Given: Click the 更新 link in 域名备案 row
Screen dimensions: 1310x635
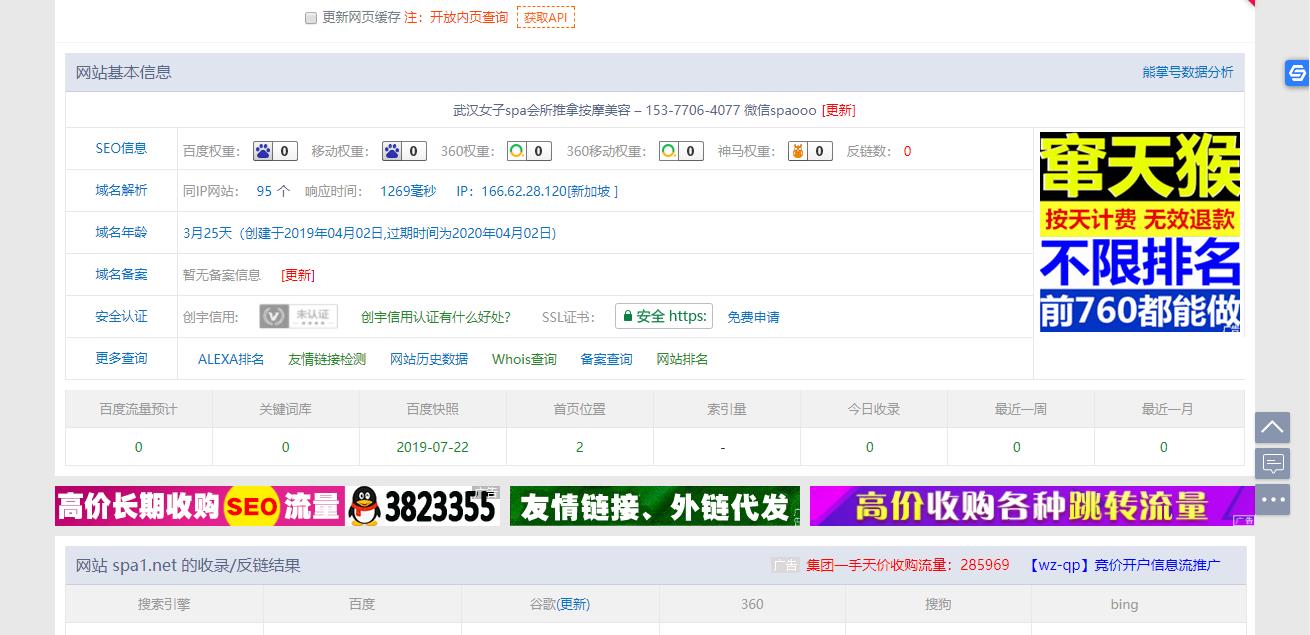Looking at the screenshot, I should [x=298, y=275].
